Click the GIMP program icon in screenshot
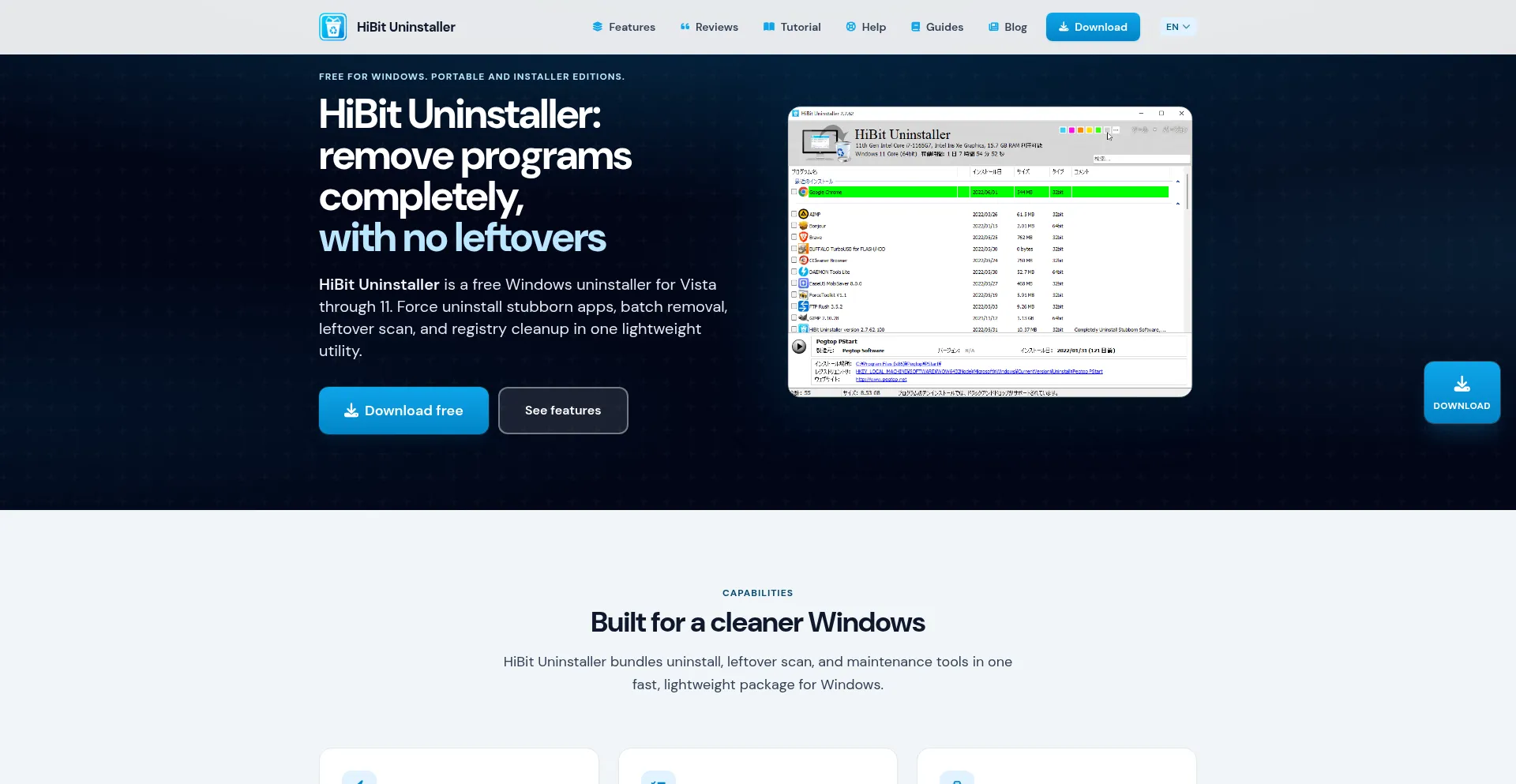Image resolution: width=1516 pixels, height=784 pixels. pos(803,317)
